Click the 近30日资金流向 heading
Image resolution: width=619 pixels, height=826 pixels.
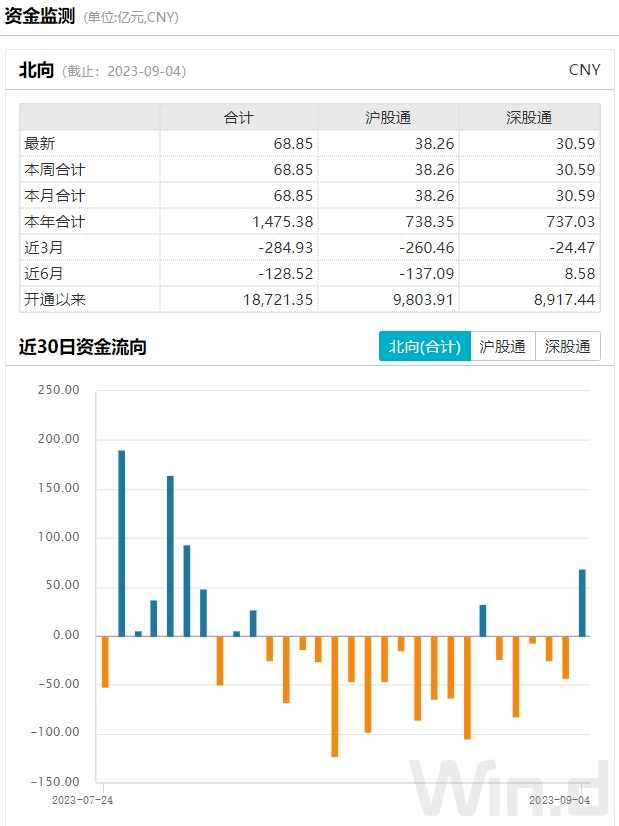(82, 347)
